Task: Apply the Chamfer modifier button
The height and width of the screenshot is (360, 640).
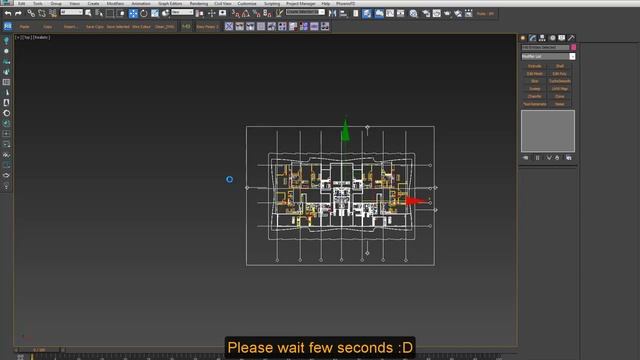Action: [534, 97]
